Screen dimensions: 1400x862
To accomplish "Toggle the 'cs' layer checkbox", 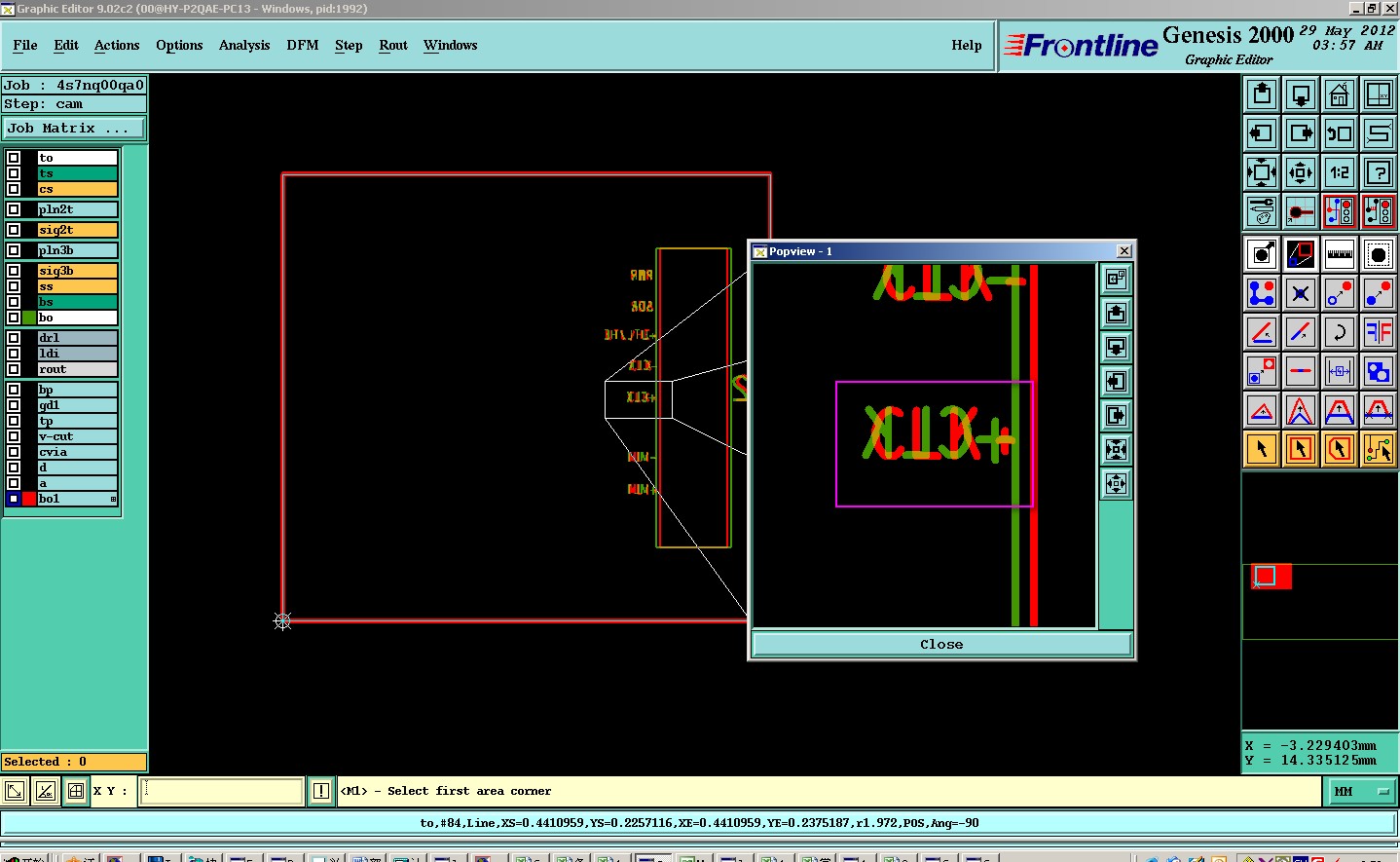I will [14, 189].
